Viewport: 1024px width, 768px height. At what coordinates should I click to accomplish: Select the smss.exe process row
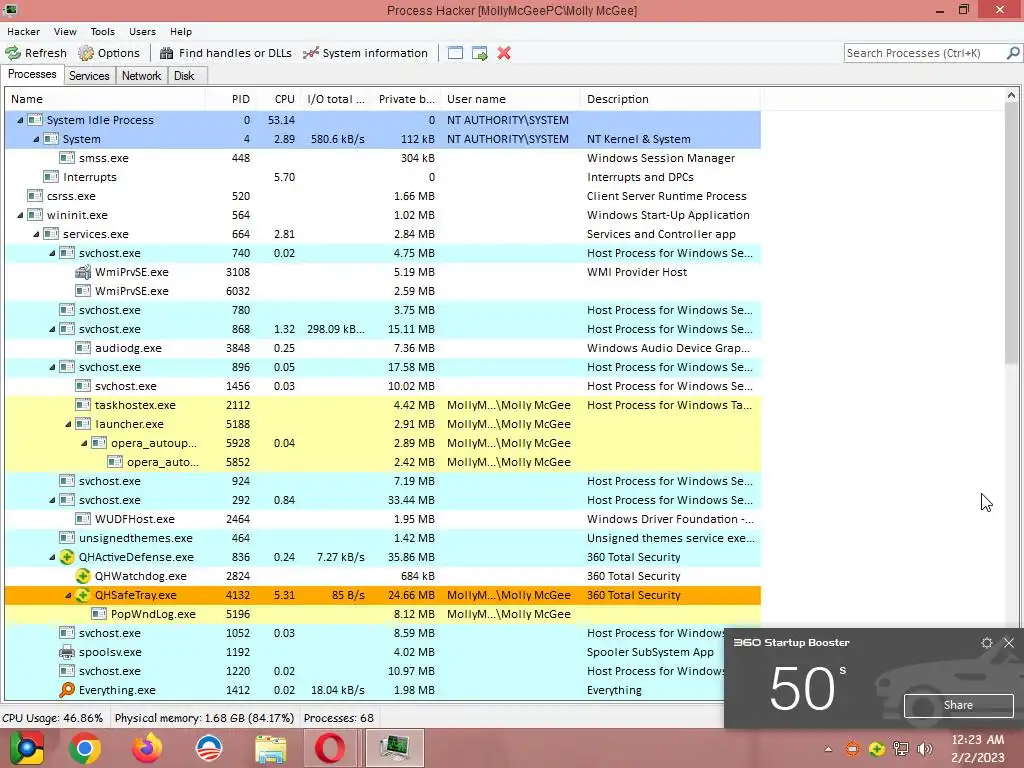(x=383, y=158)
